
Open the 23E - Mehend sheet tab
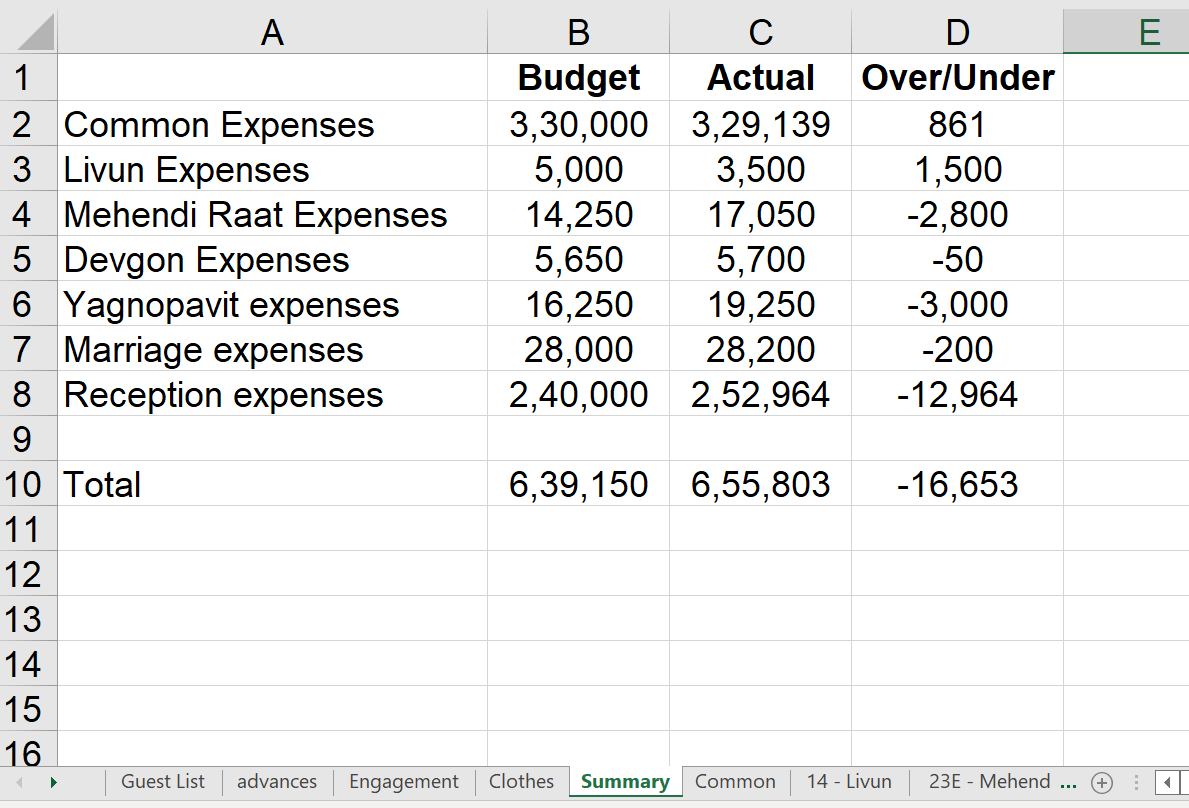tap(989, 781)
